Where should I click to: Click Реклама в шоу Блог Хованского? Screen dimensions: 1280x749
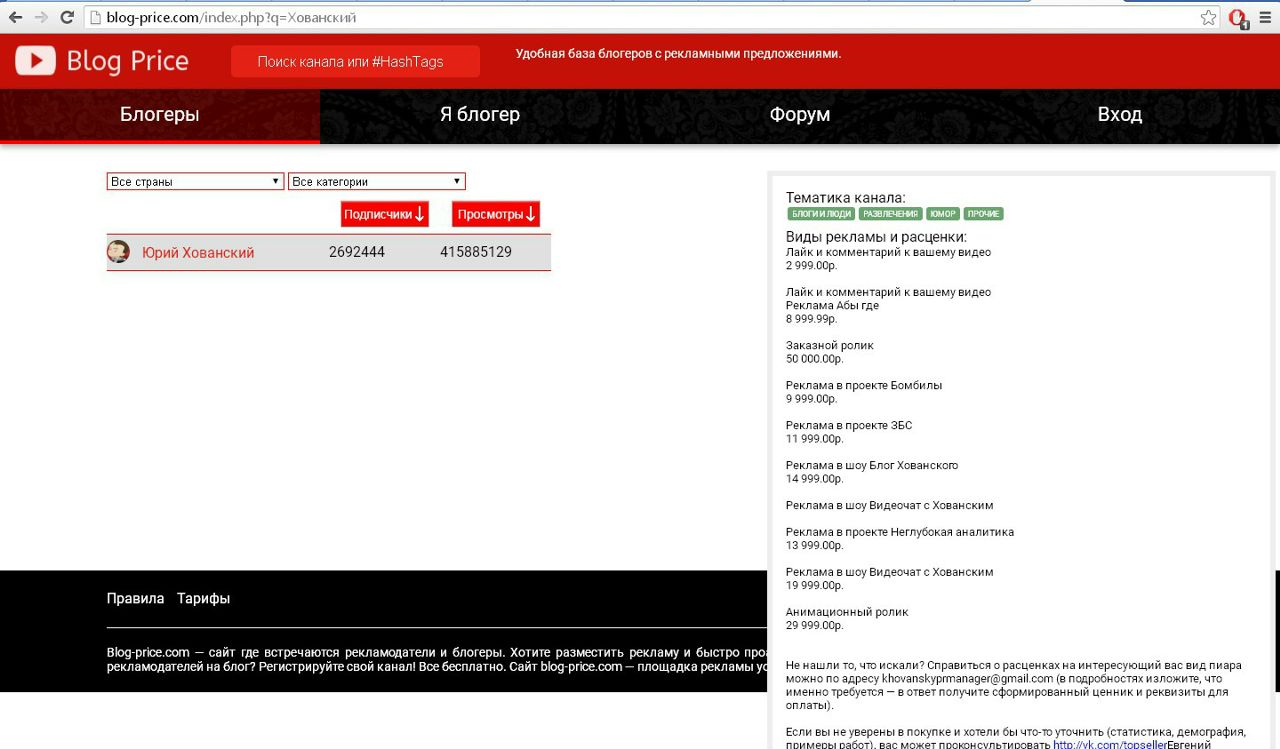point(872,465)
